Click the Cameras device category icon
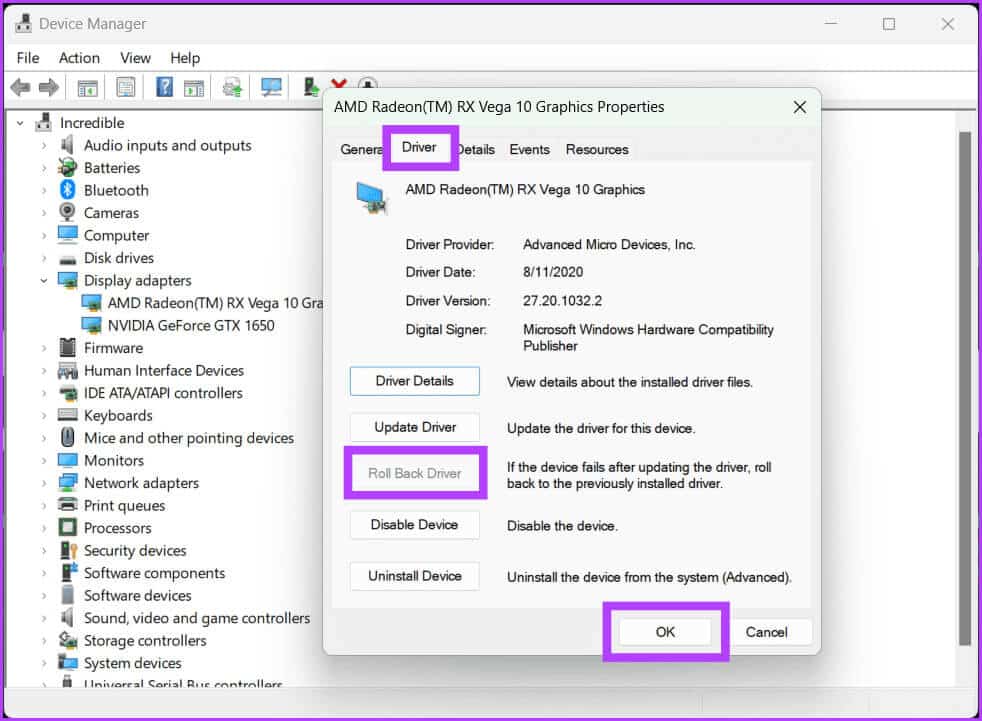 pyautogui.click(x=68, y=213)
